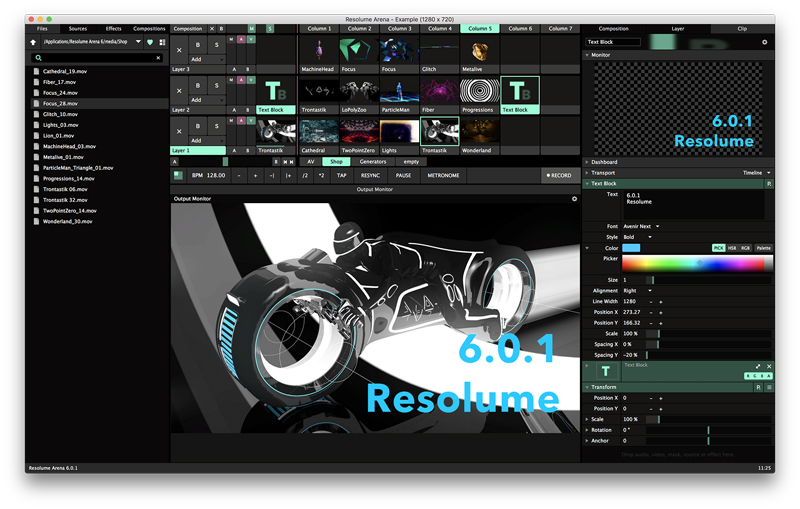Open the Transport Timeline dropdown
This screenshot has width=800, height=509.
(x=756, y=173)
